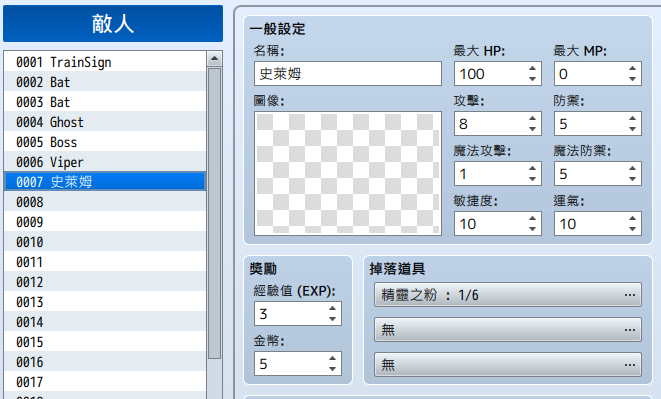The width and height of the screenshot is (661, 399).
Task: Increase 防禦 value with up arrow
Action: (632, 118)
